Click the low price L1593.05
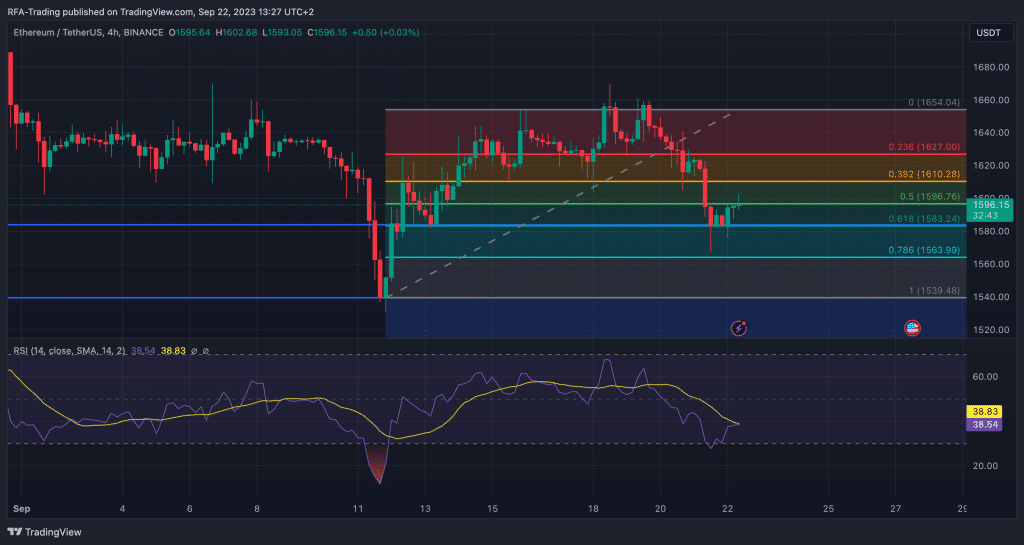This screenshot has height=545, width=1024. pyautogui.click(x=282, y=32)
